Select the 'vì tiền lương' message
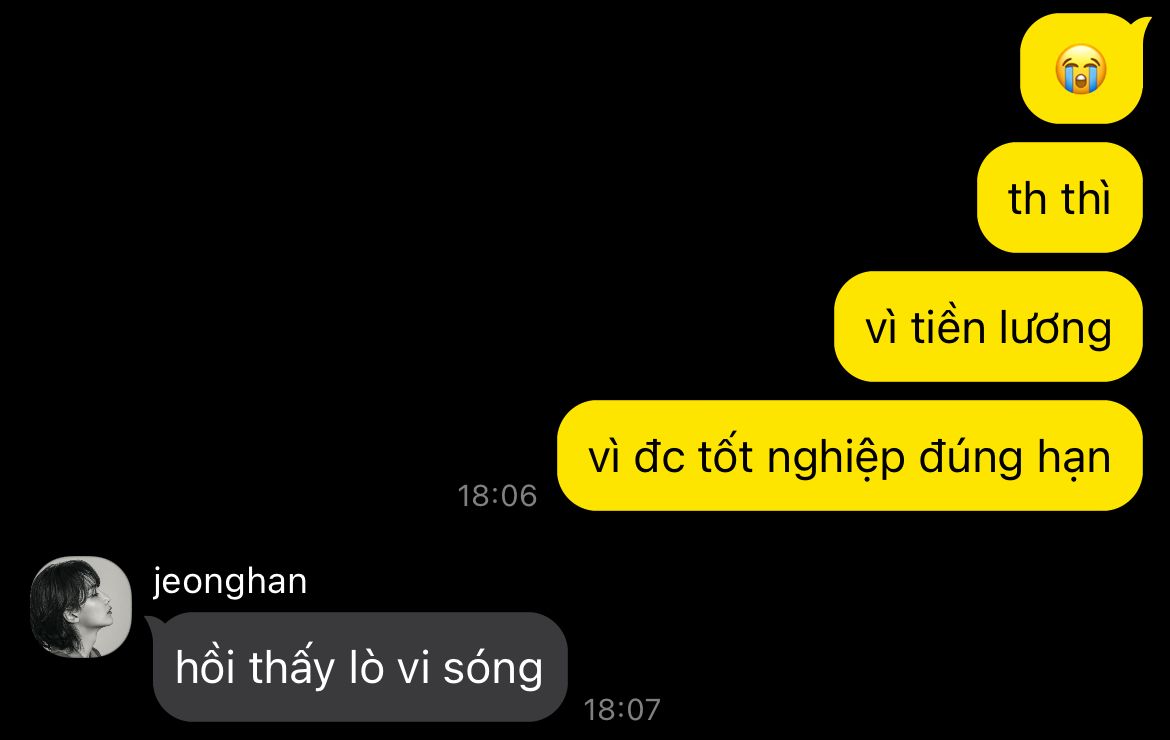The height and width of the screenshot is (740, 1170). (988, 327)
